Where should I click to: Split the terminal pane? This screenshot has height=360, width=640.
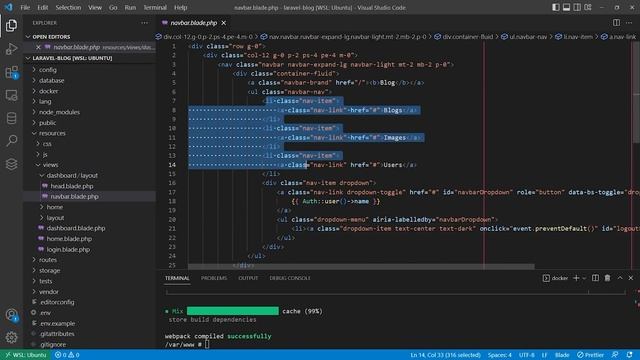click(x=596, y=278)
